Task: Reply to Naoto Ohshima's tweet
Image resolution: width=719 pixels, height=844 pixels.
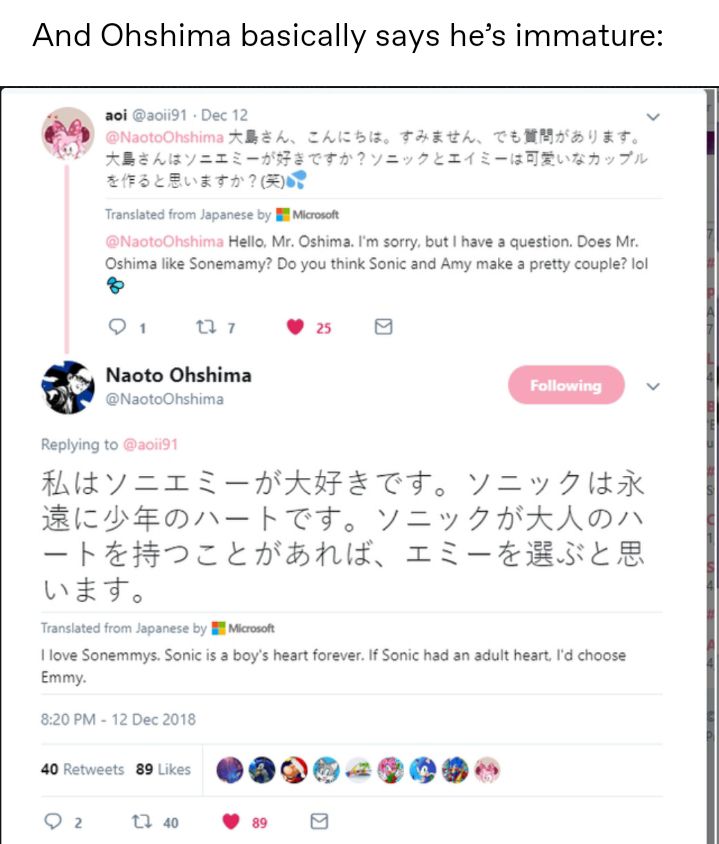Action: coord(53,821)
